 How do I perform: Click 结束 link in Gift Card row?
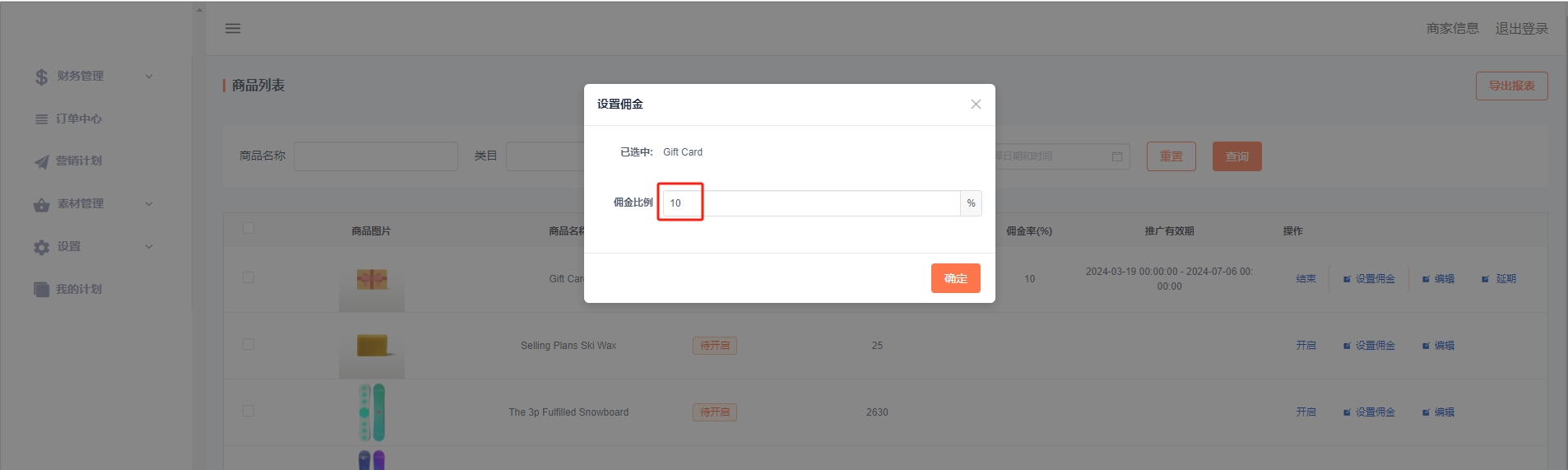[x=1306, y=279]
